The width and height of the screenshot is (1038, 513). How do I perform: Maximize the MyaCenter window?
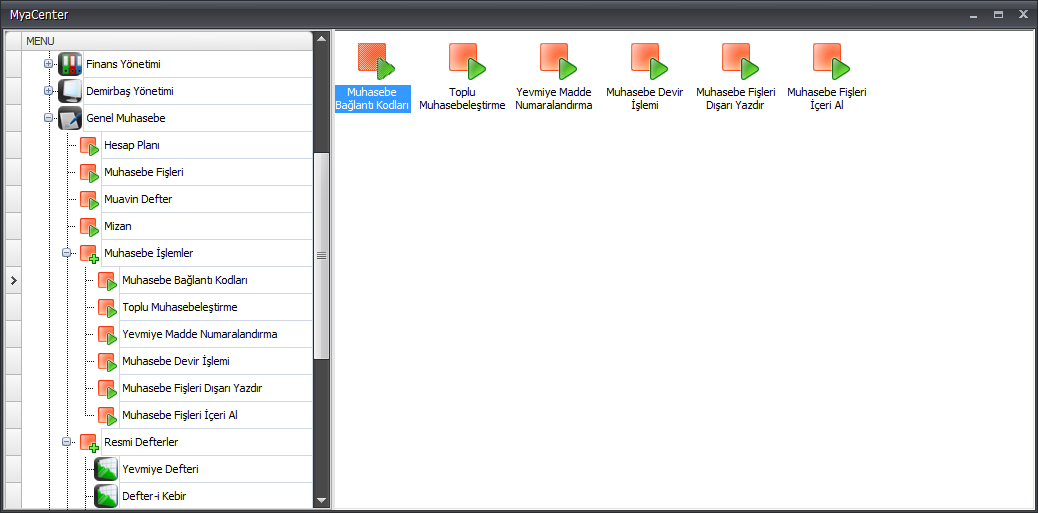(x=998, y=14)
